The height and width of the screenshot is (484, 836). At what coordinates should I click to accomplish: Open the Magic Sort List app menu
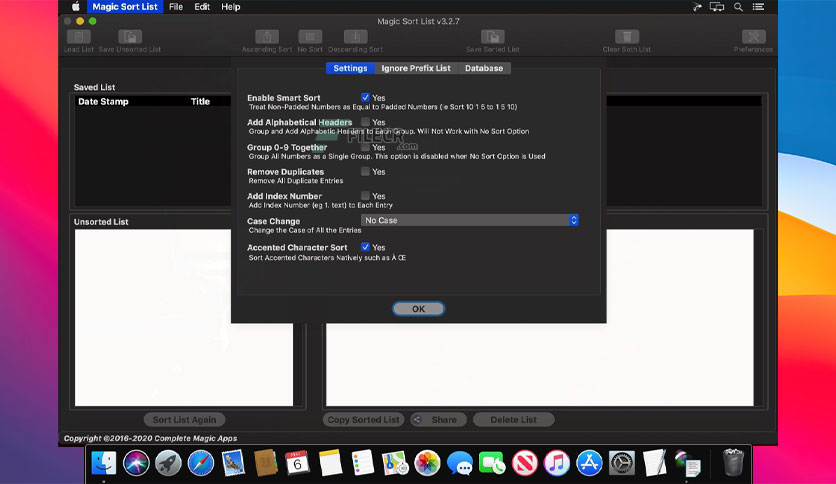pyautogui.click(x=125, y=7)
